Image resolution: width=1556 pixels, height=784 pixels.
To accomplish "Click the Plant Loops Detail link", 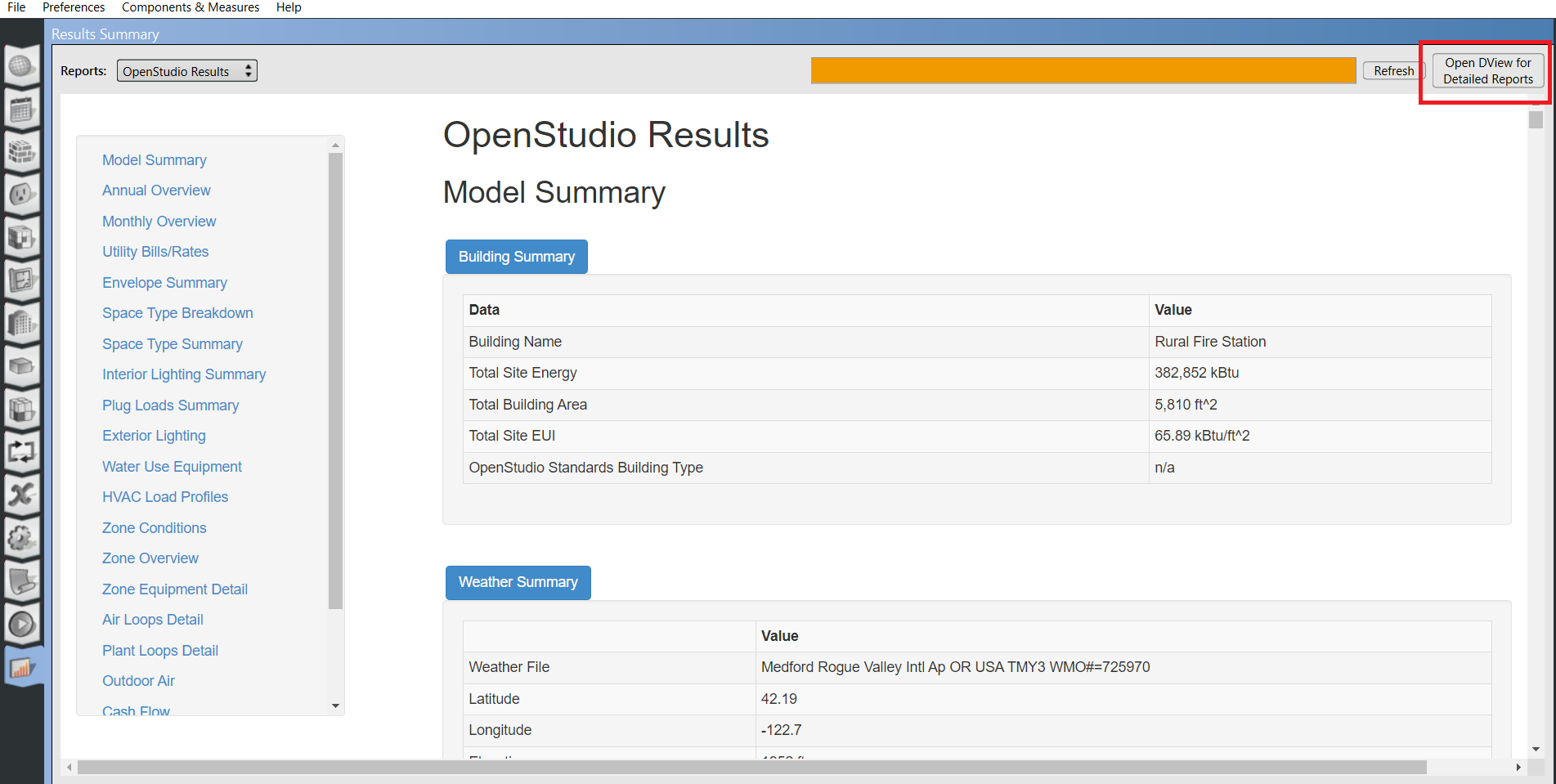I will coord(160,651).
